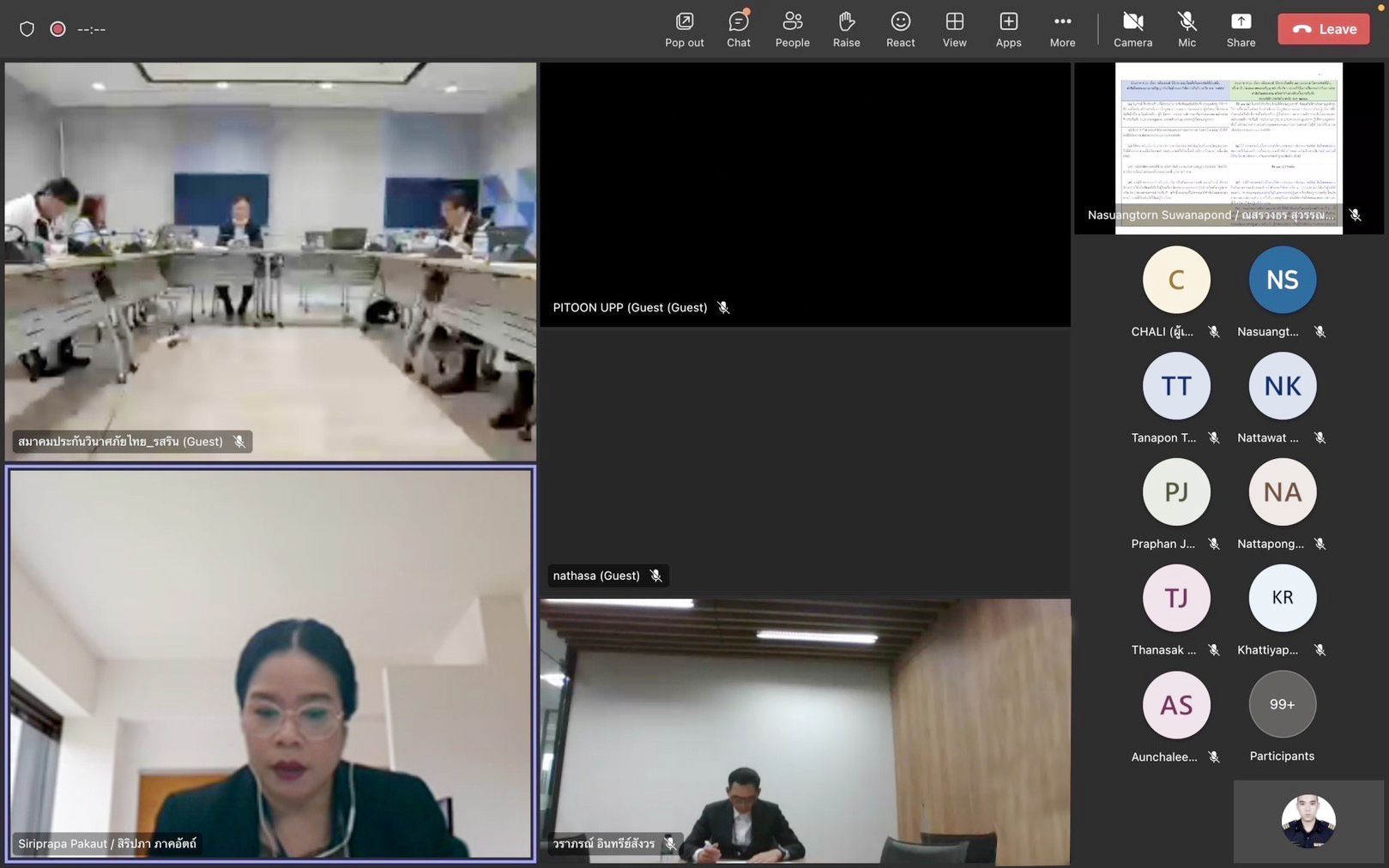1389x868 pixels.
Task: Open the React emoji picker
Action: [x=900, y=29]
